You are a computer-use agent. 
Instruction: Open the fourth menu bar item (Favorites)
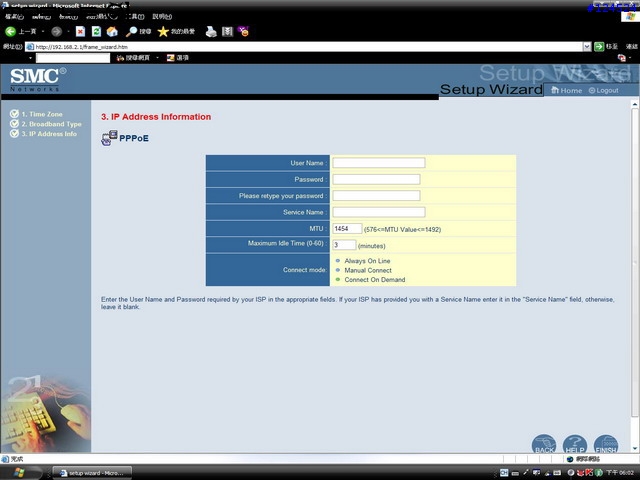click(x=102, y=16)
